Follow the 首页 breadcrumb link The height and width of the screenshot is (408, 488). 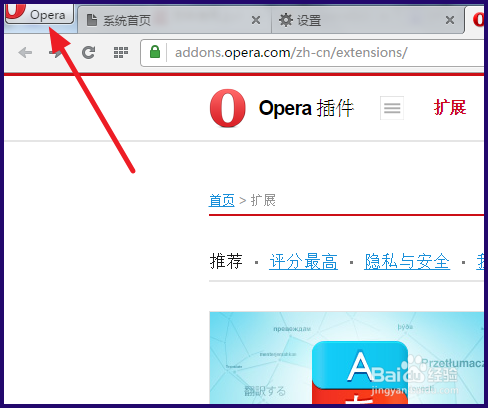(222, 200)
